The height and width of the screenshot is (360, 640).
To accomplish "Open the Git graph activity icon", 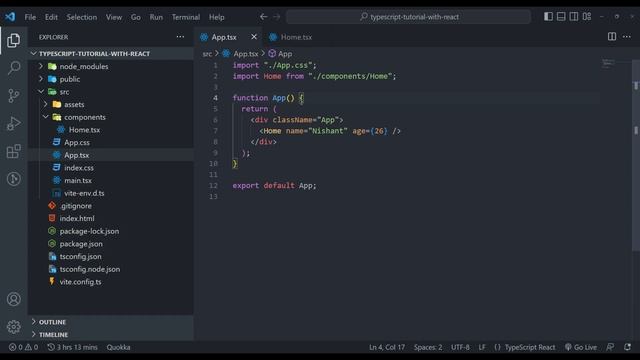I will click(x=13, y=179).
